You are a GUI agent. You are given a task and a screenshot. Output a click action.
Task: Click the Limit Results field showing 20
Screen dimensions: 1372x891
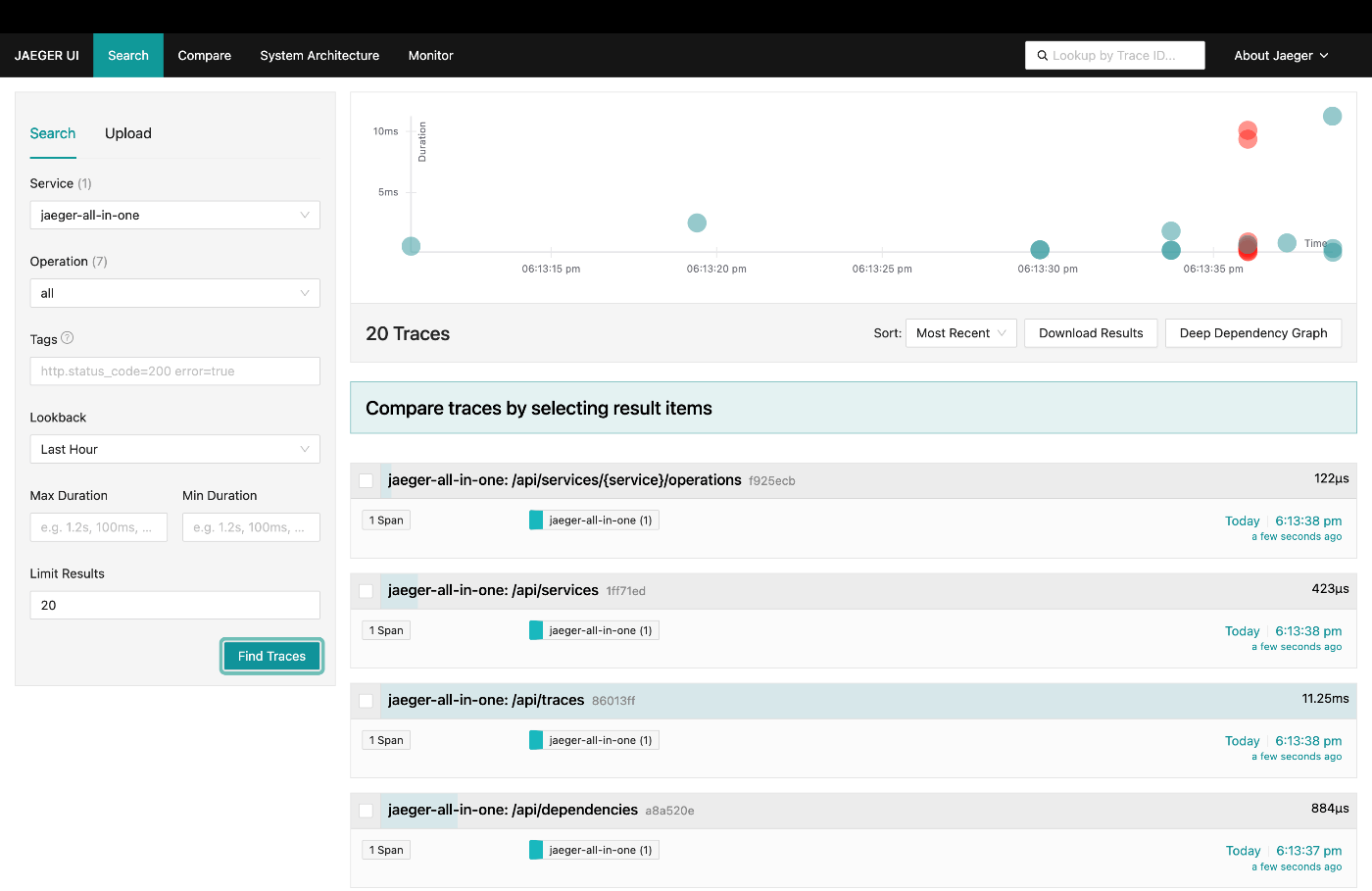175,606
